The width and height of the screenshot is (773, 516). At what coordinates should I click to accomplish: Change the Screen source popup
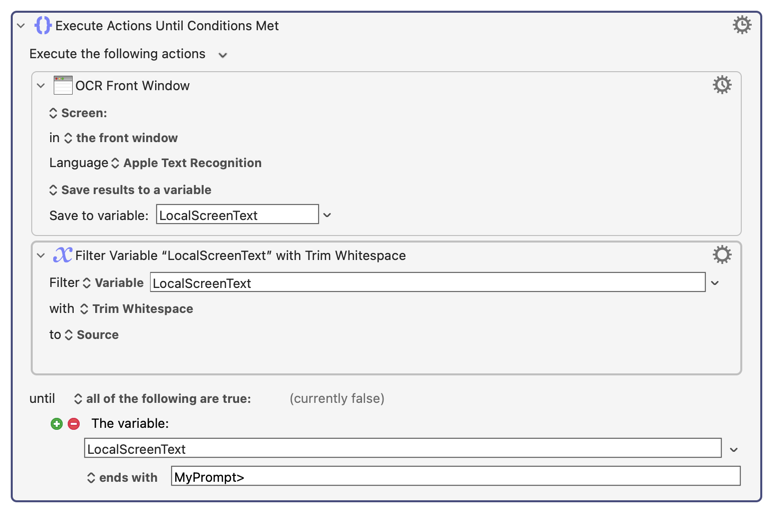78,113
